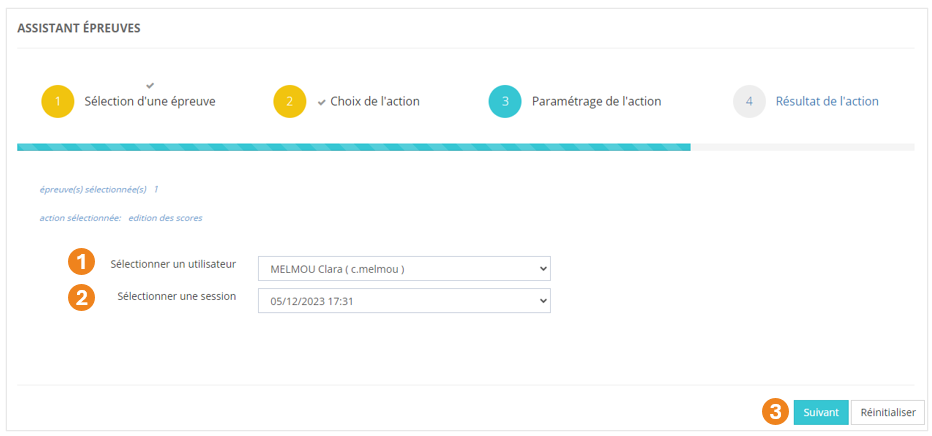Go to the Sélection d'une épreuve step
Screen dimensions: 932x436
pos(150,102)
